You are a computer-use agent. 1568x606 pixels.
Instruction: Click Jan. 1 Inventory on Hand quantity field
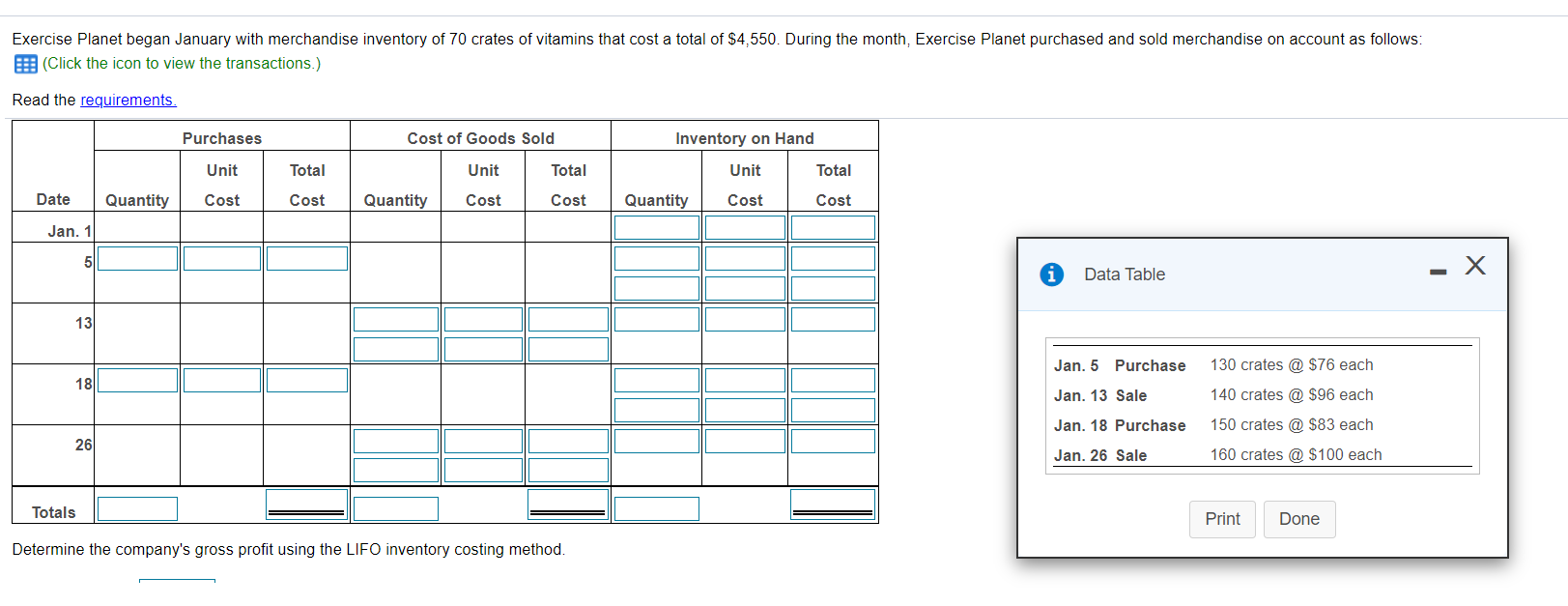(x=656, y=227)
